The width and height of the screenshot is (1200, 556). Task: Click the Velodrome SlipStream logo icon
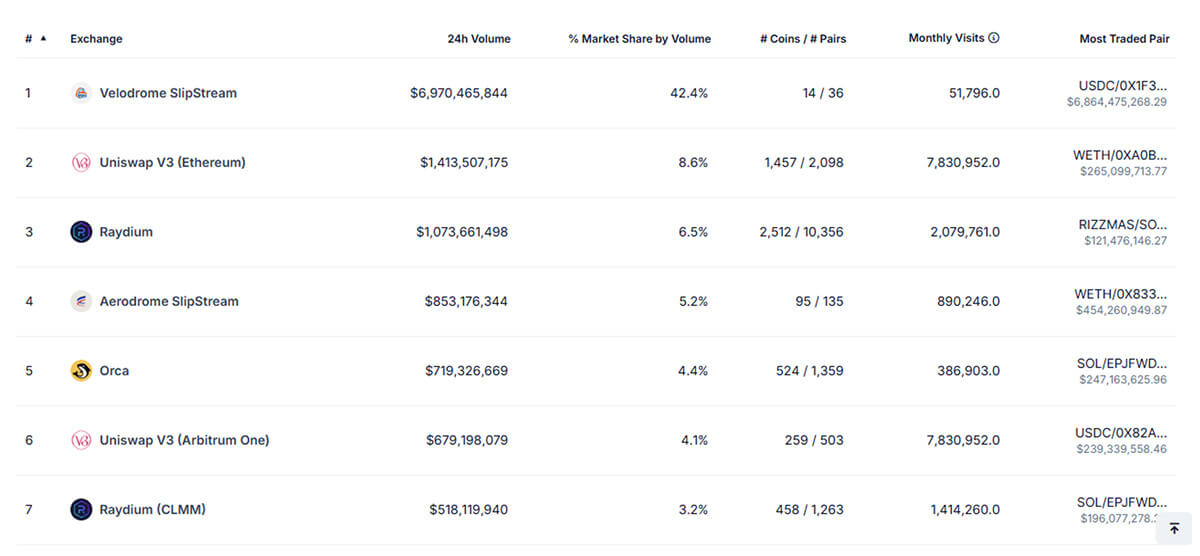[82, 93]
